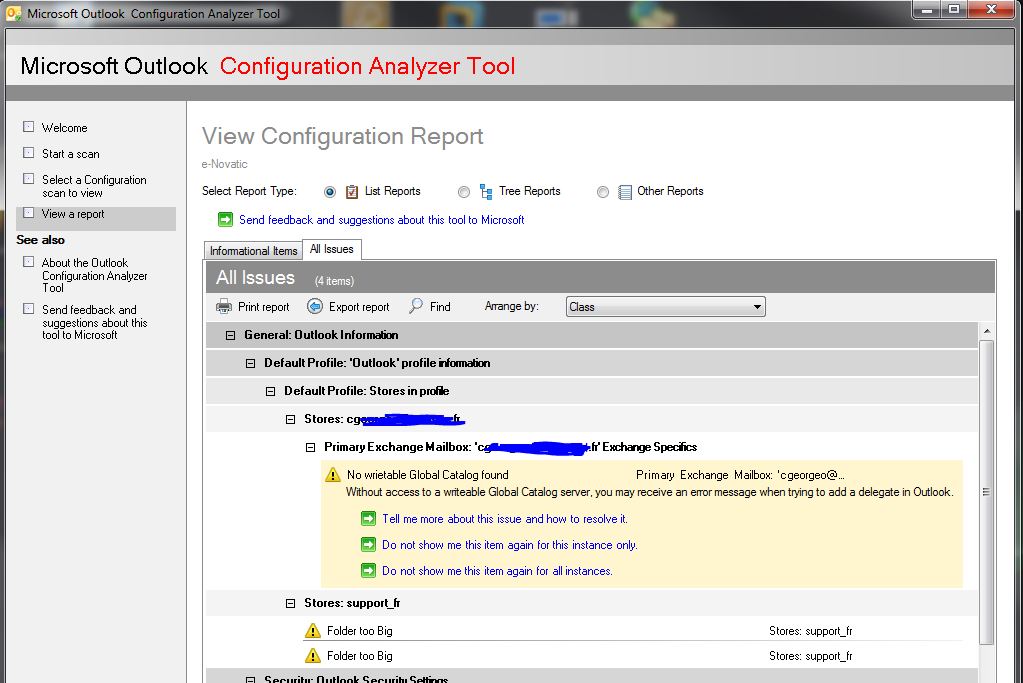Viewport: 1023px width, 683px height.
Task: Maximize the Configuration Analyzer window
Action: 953,9
